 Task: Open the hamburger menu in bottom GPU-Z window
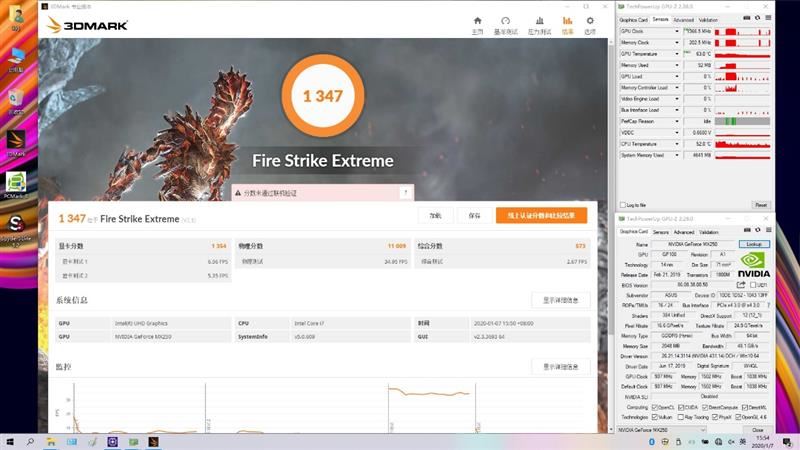coord(768,230)
